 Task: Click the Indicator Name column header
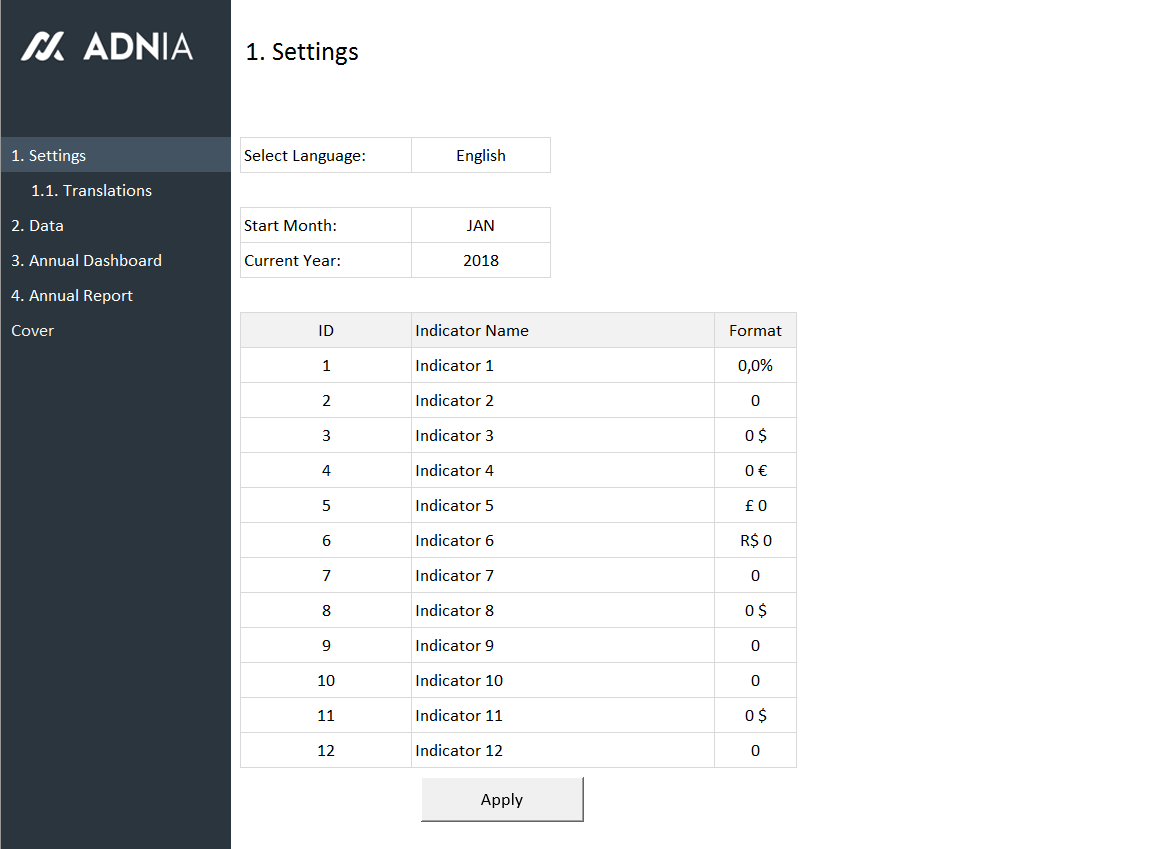[562, 330]
